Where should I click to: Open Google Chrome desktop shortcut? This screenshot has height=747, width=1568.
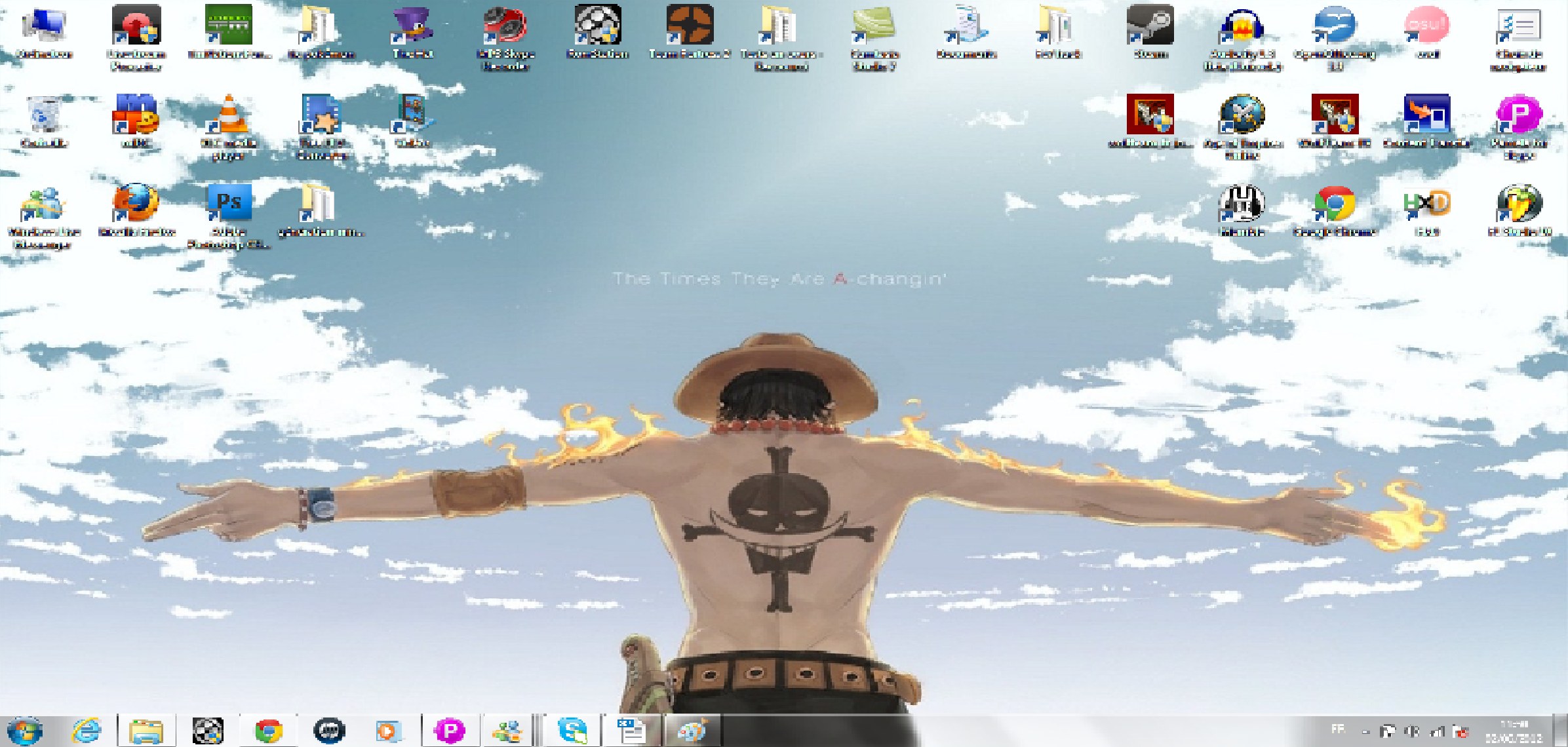[x=1335, y=210]
